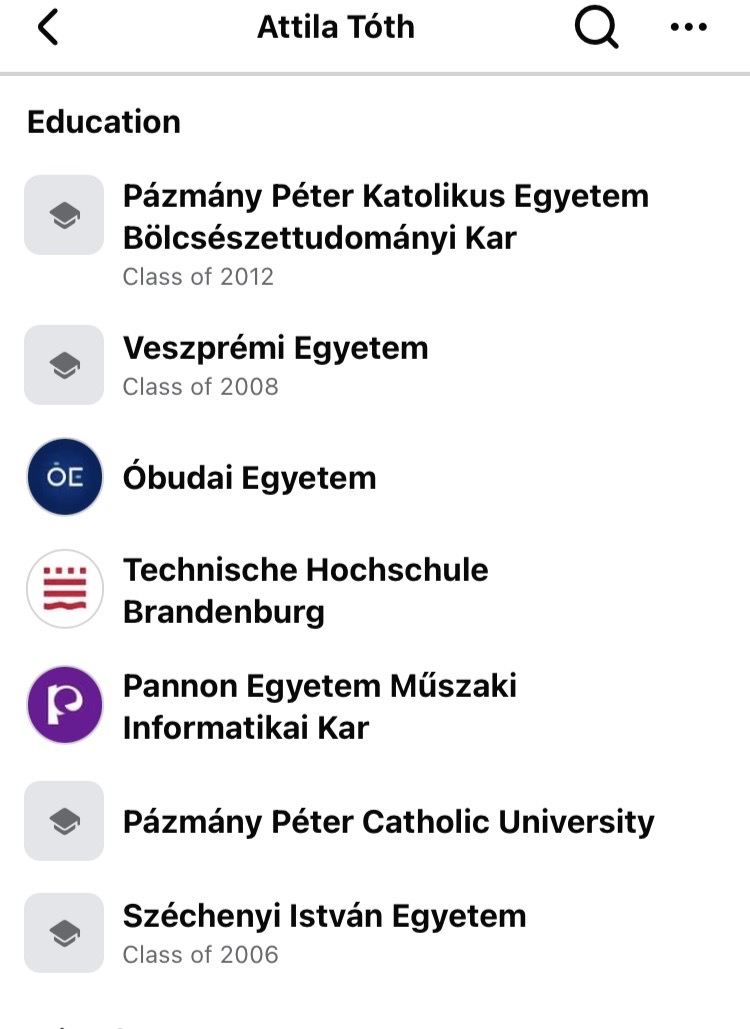This screenshot has height=1029, width=750.
Task: Tap the Attila Tóth page title
Action: pyautogui.click(x=336, y=28)
